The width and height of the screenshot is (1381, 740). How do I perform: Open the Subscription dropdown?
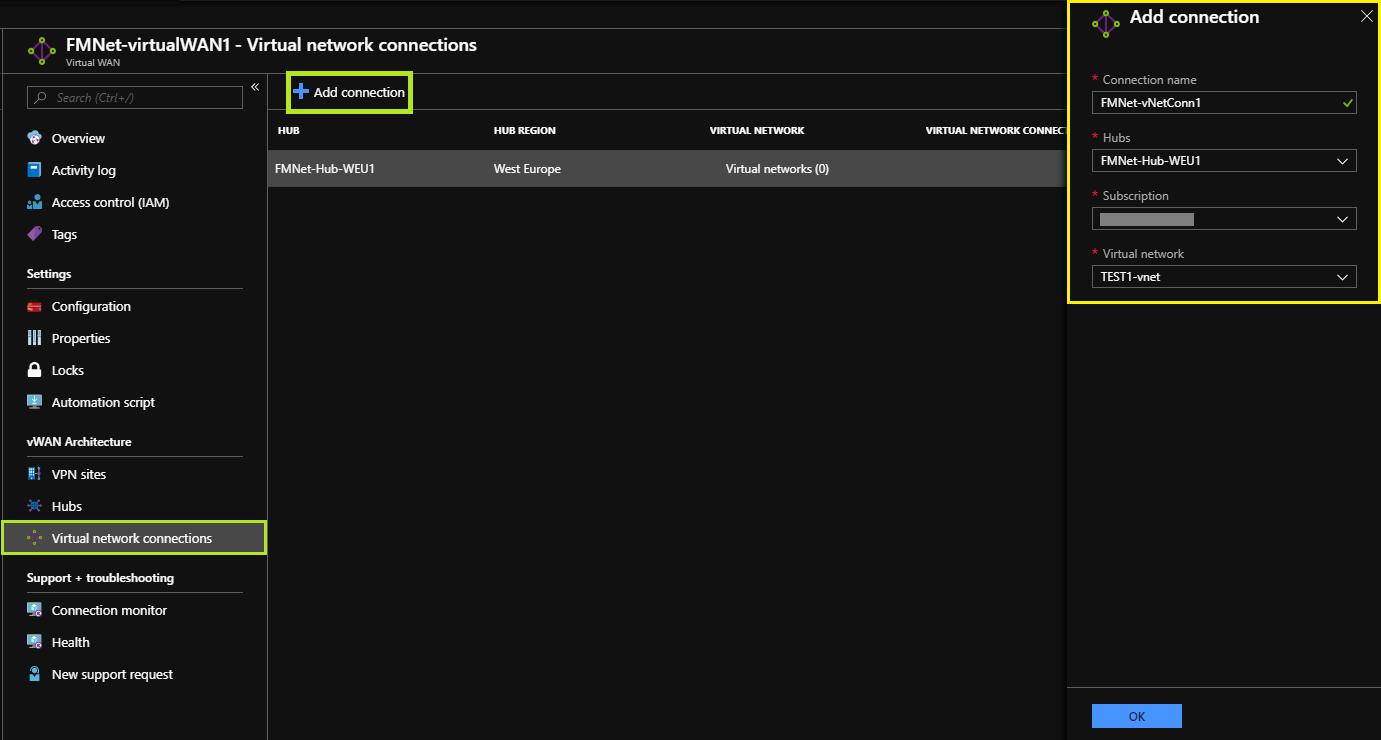coord(1224,218)
